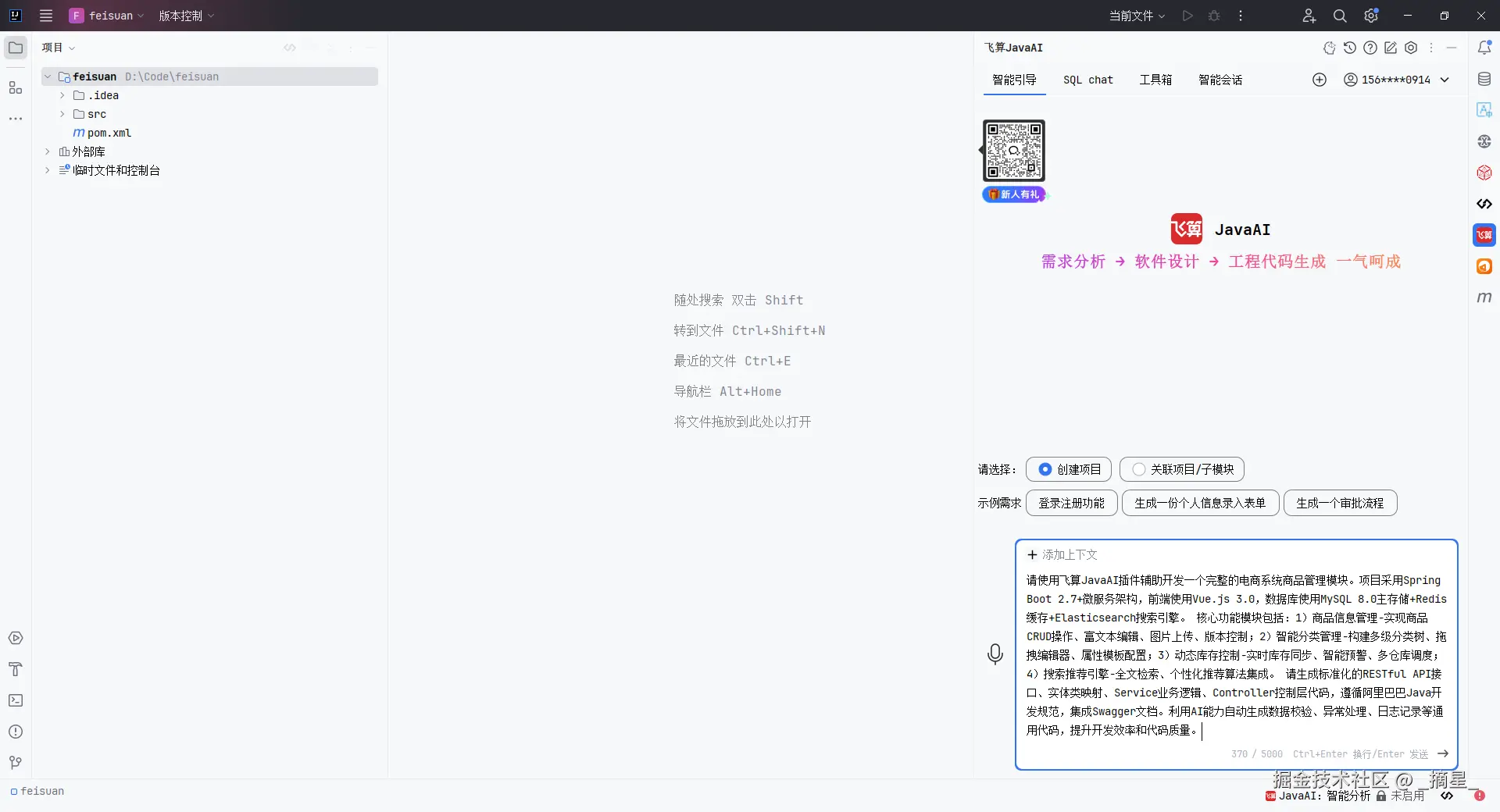Screen dimensions: 1500x812
Task: Click the send arrow in the prompt box
Action: tap(1443, 753)
